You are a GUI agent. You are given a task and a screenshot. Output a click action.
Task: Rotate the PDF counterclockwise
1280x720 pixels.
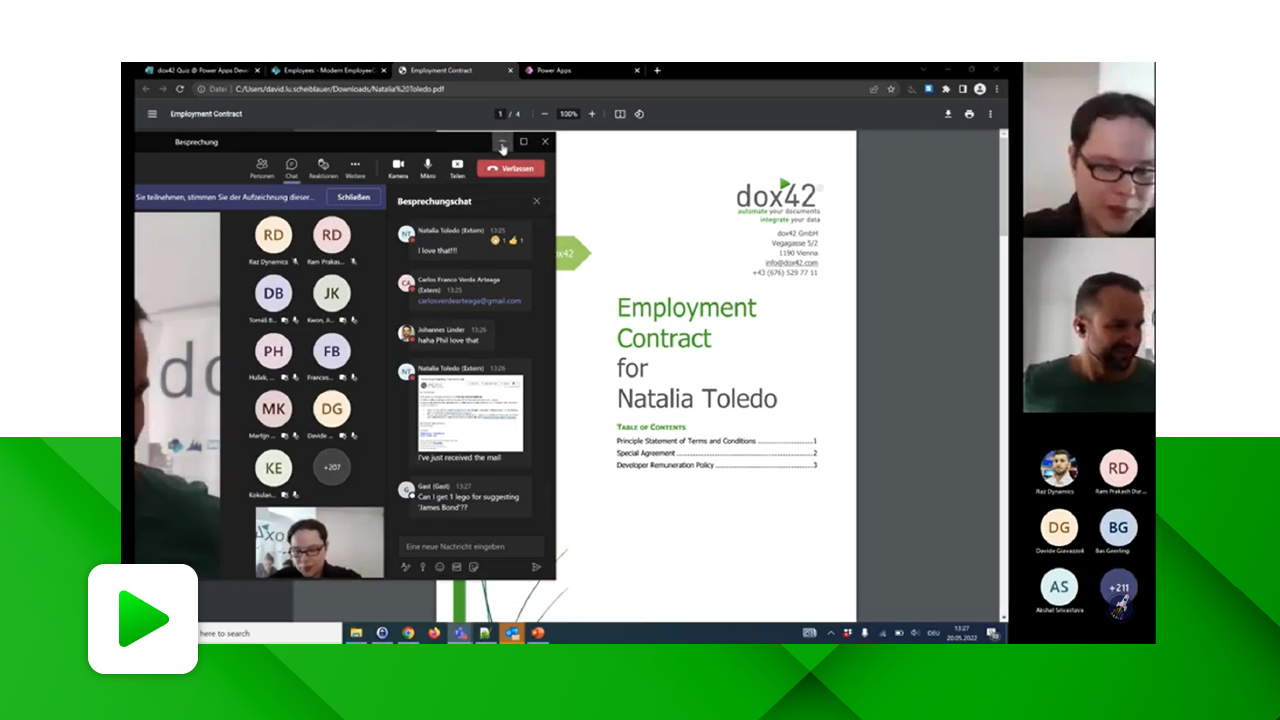click(639, 114)
